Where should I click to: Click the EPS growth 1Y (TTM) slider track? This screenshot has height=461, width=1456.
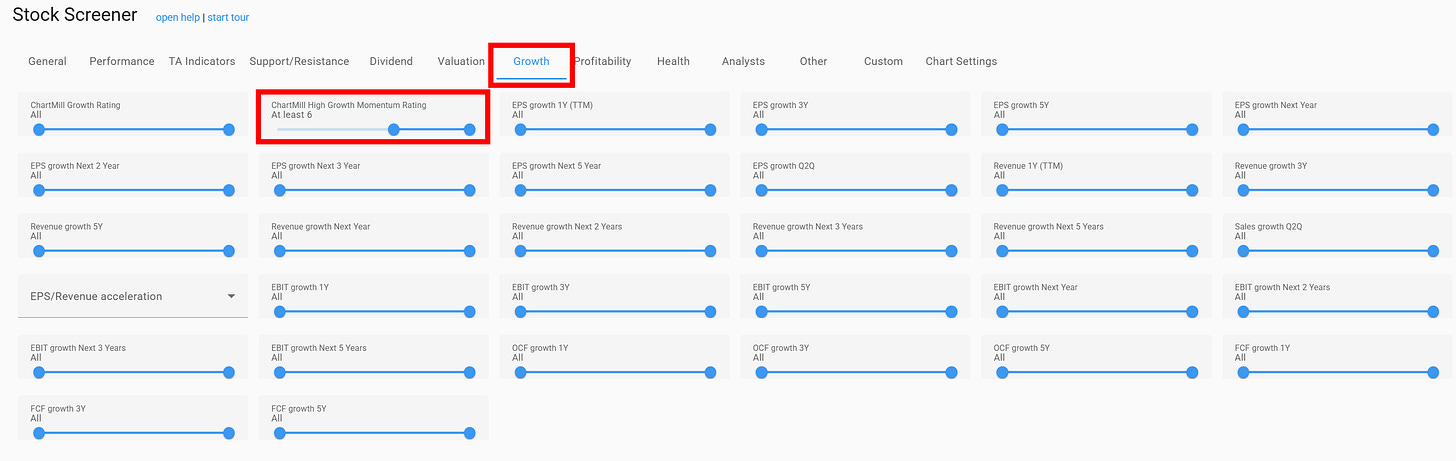[615, 130]
